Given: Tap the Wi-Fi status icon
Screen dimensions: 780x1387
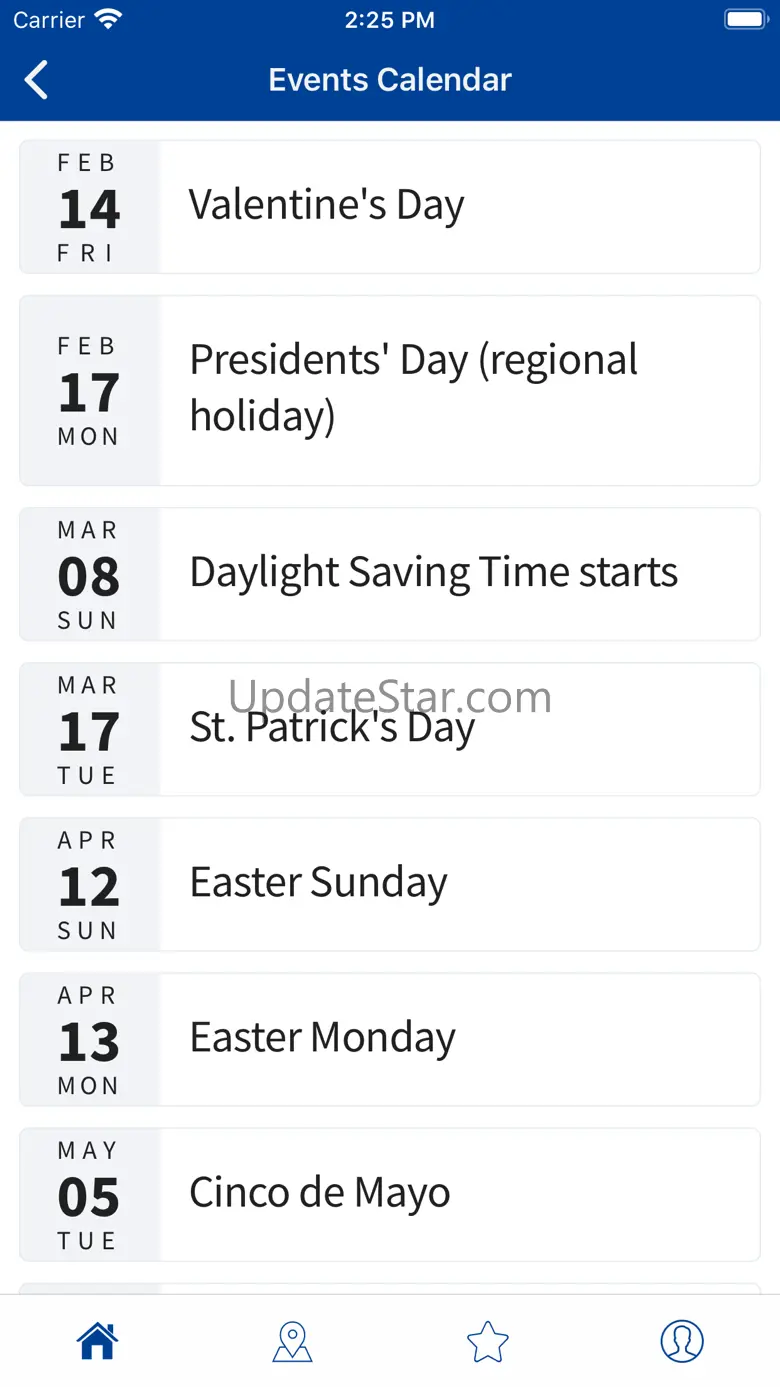Looking at the screenshot, I should [107, 20].
